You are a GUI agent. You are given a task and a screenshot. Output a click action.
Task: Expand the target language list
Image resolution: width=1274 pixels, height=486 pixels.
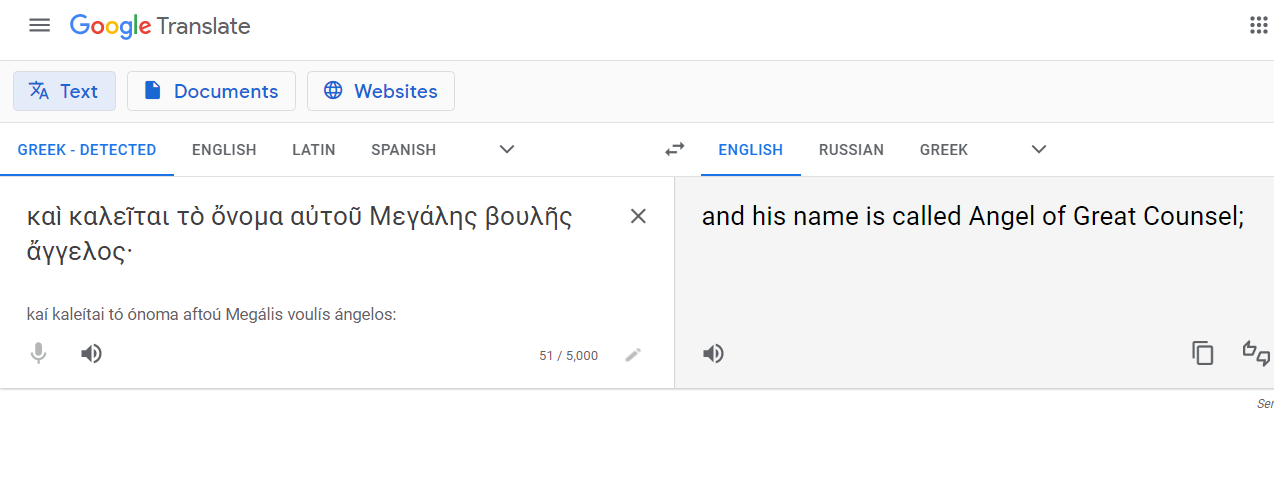[1039, 150]
